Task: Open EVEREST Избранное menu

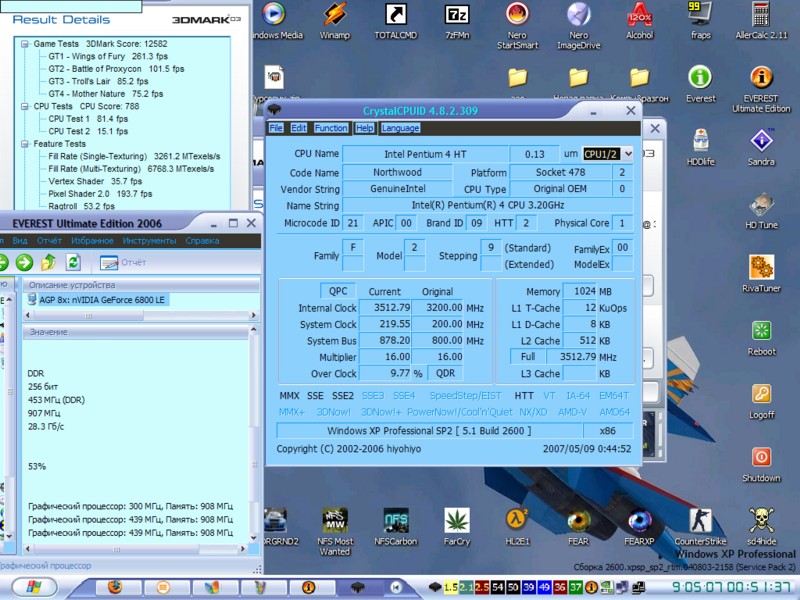Action: (92, 240)
